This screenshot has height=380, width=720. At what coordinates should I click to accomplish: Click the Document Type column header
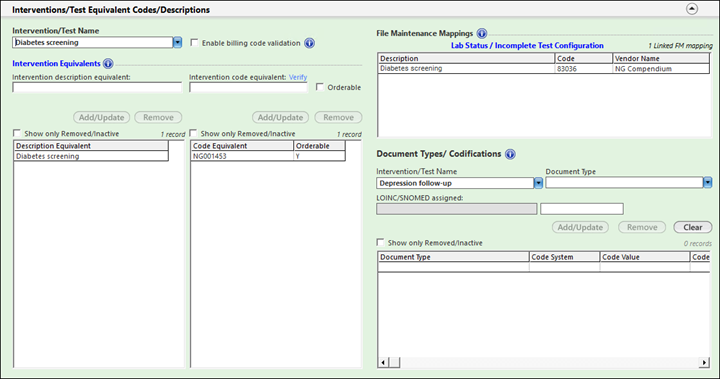(x=453, y=257)
